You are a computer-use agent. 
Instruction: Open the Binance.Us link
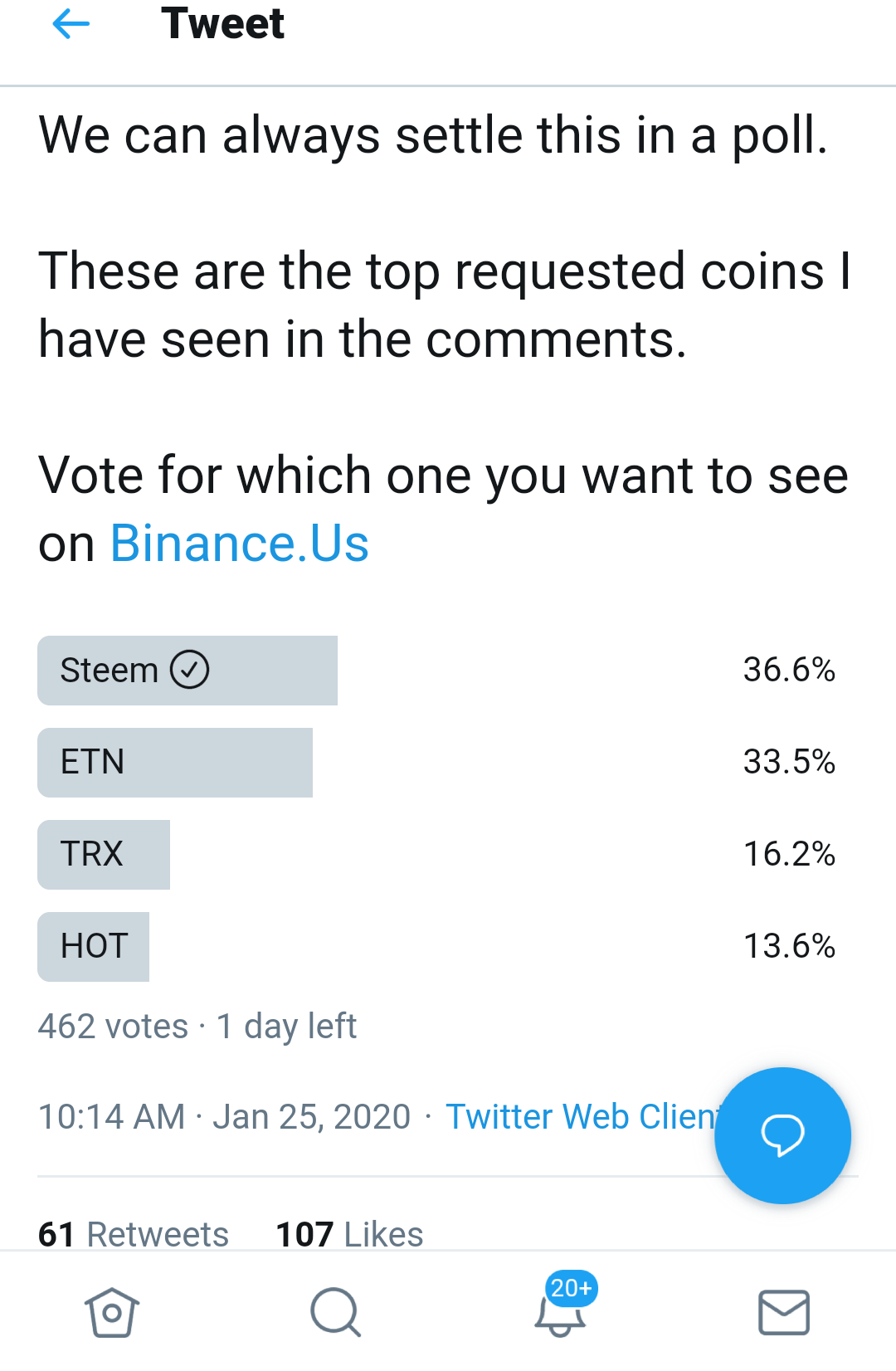240,544
